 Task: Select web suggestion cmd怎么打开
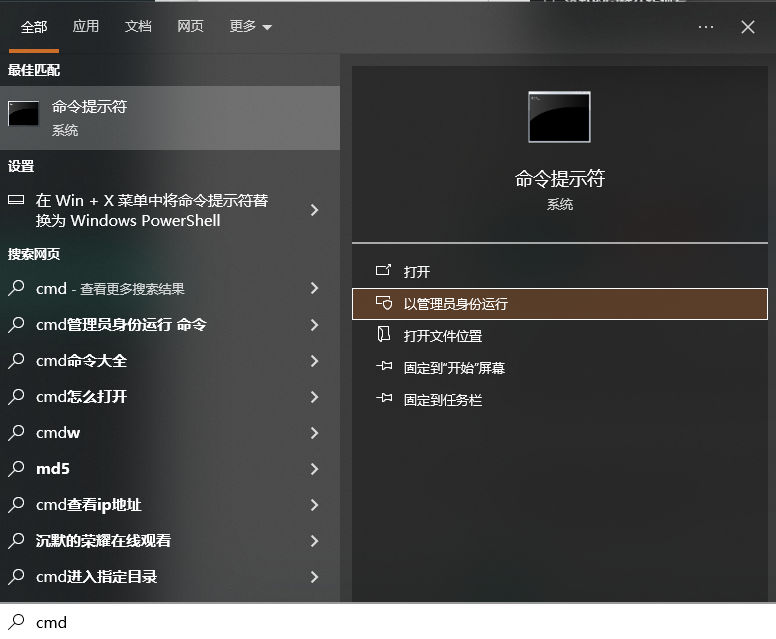tap(170, 397)
